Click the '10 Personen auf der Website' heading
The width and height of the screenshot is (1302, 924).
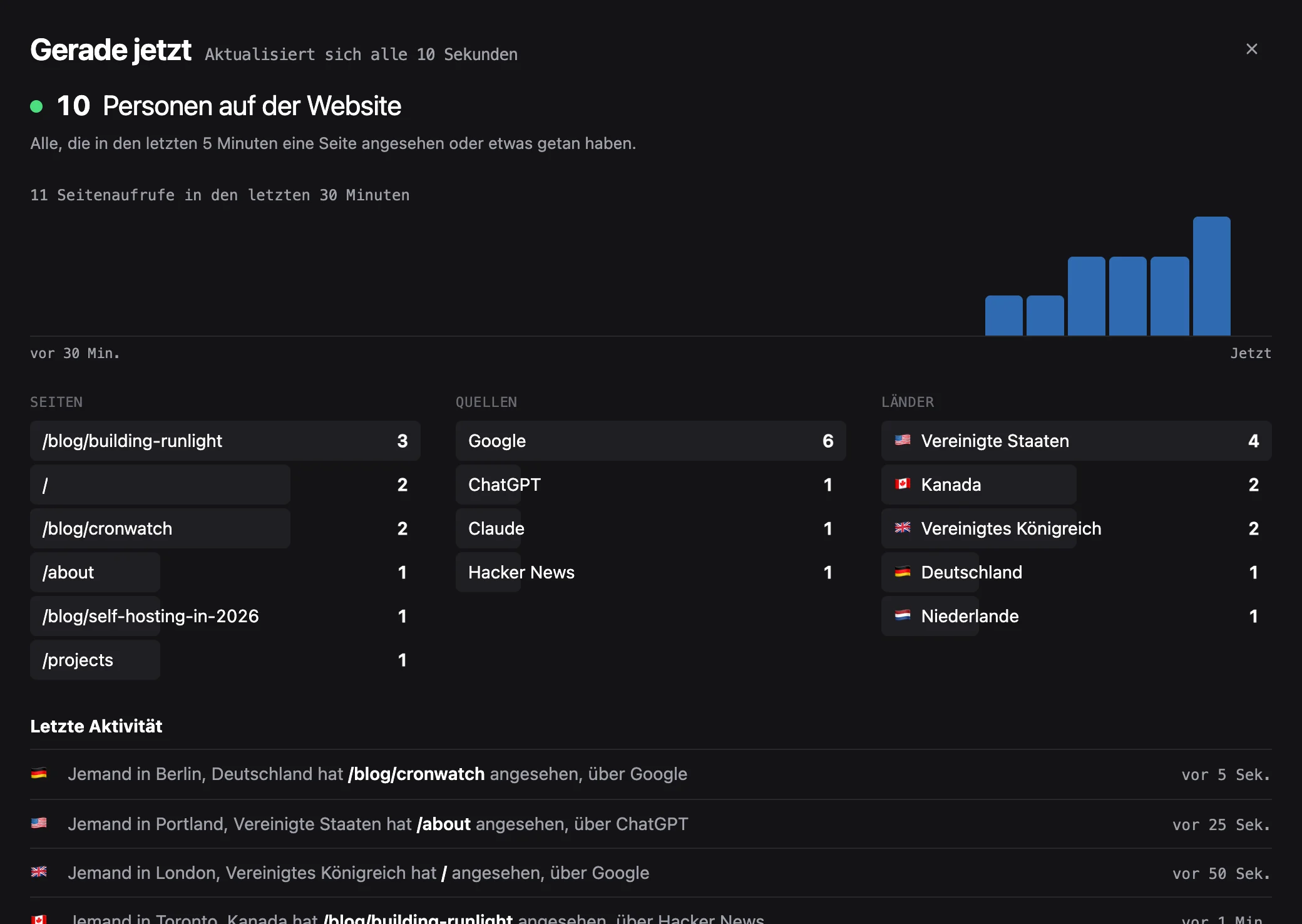click(228, 106)
